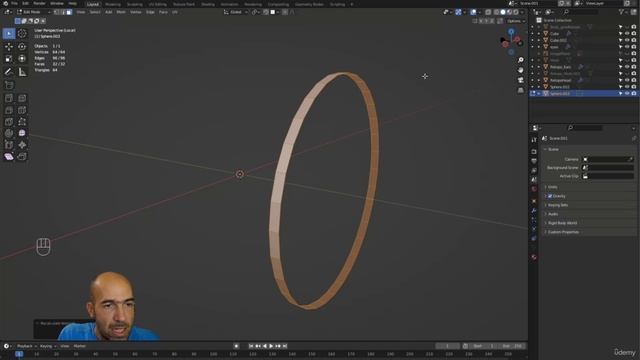The height and width of the screenshot is (360, 640).
Task: Hide Sphere.002 via its eye icon
Action: click(627, 87)
